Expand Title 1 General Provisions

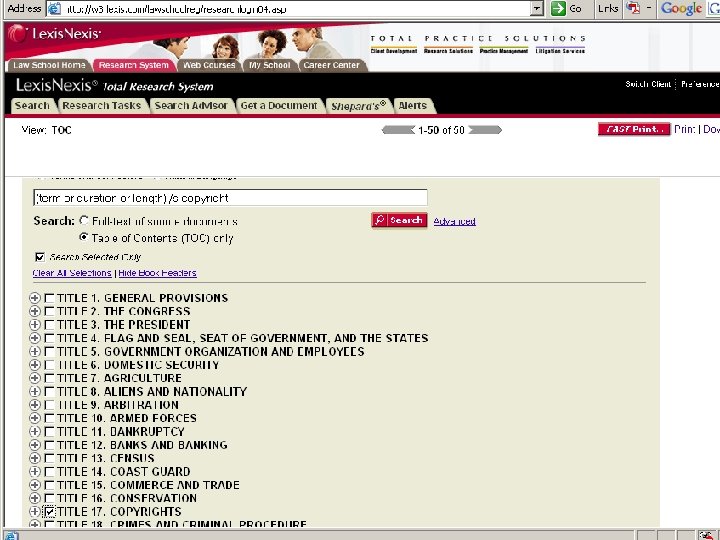[x=34, y=298]
